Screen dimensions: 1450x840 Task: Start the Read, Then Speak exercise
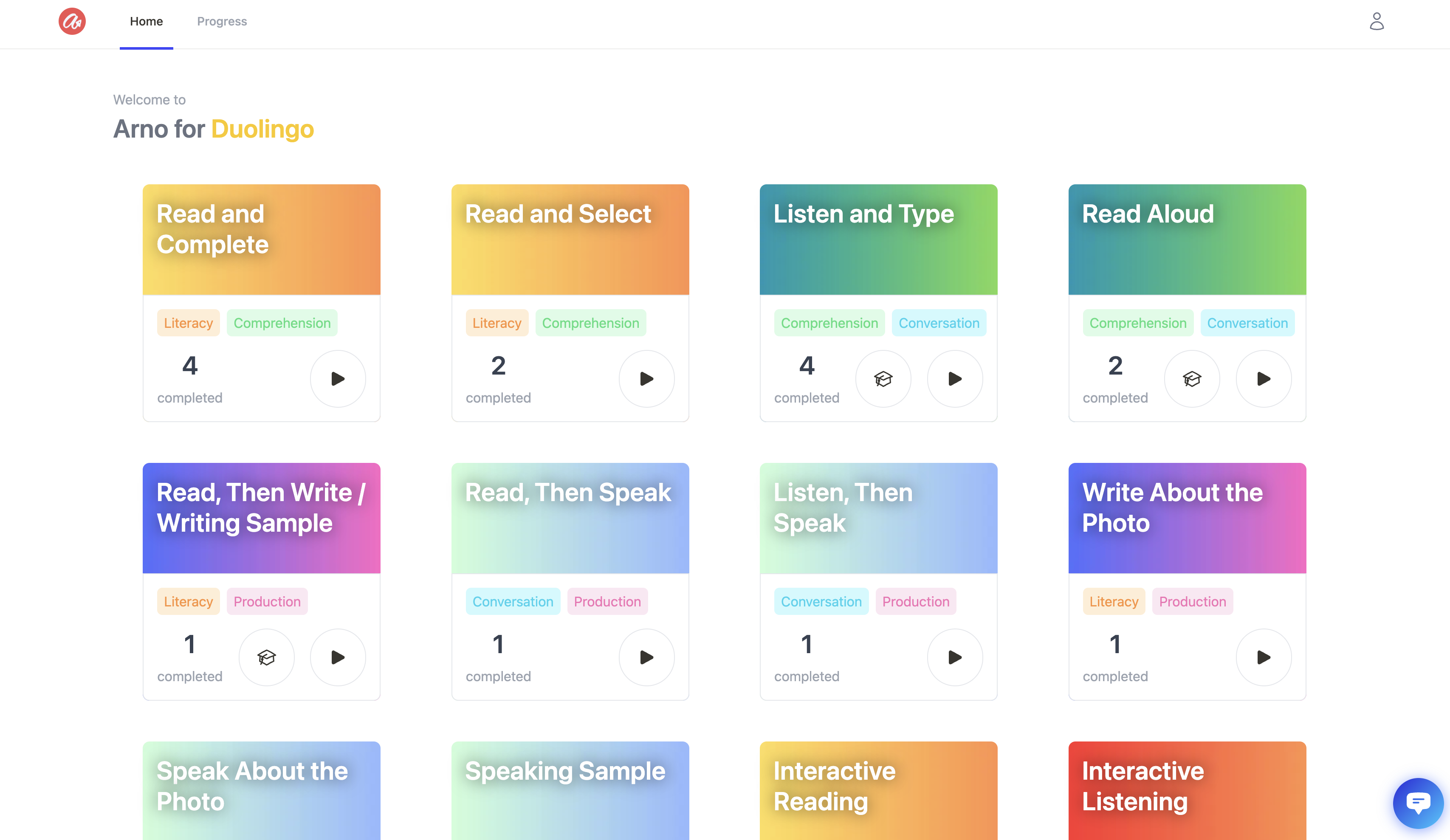point(646,657)
